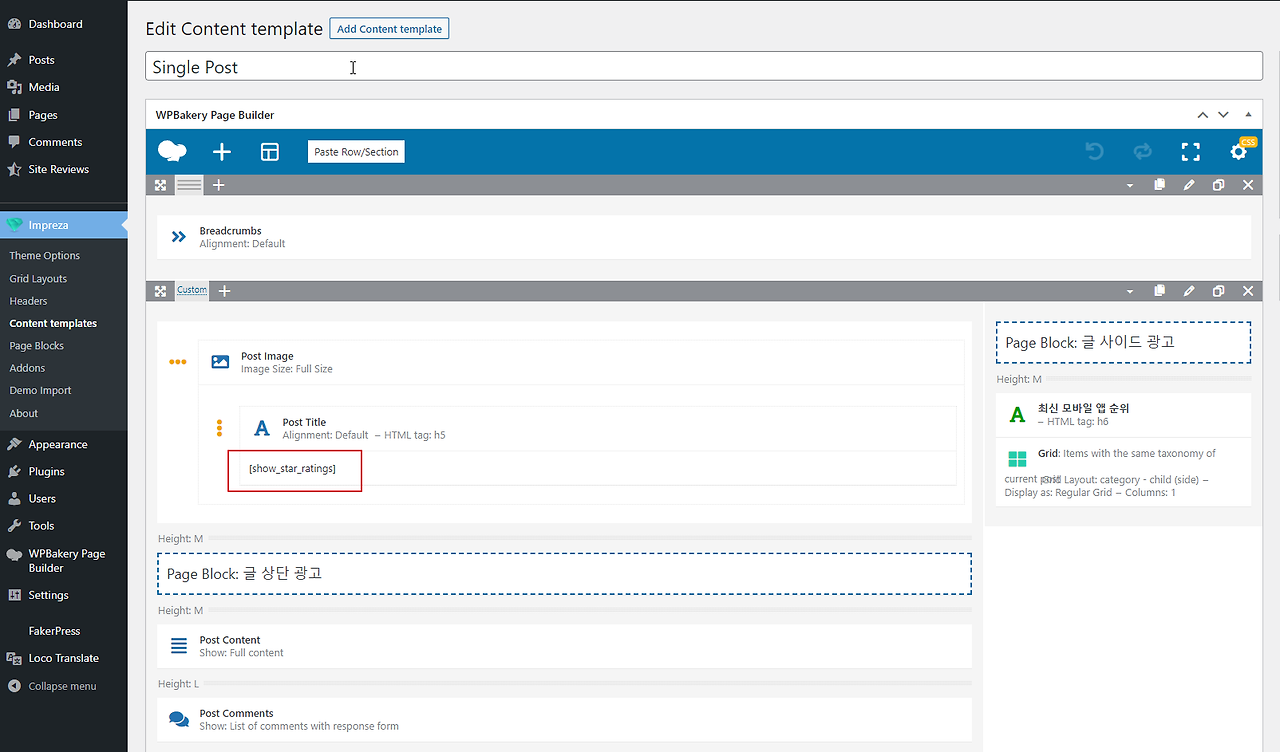Collapse the WPBakery Page Builder panel
The height and width of the screenshot is (752, 1280).
(1248, 115)
